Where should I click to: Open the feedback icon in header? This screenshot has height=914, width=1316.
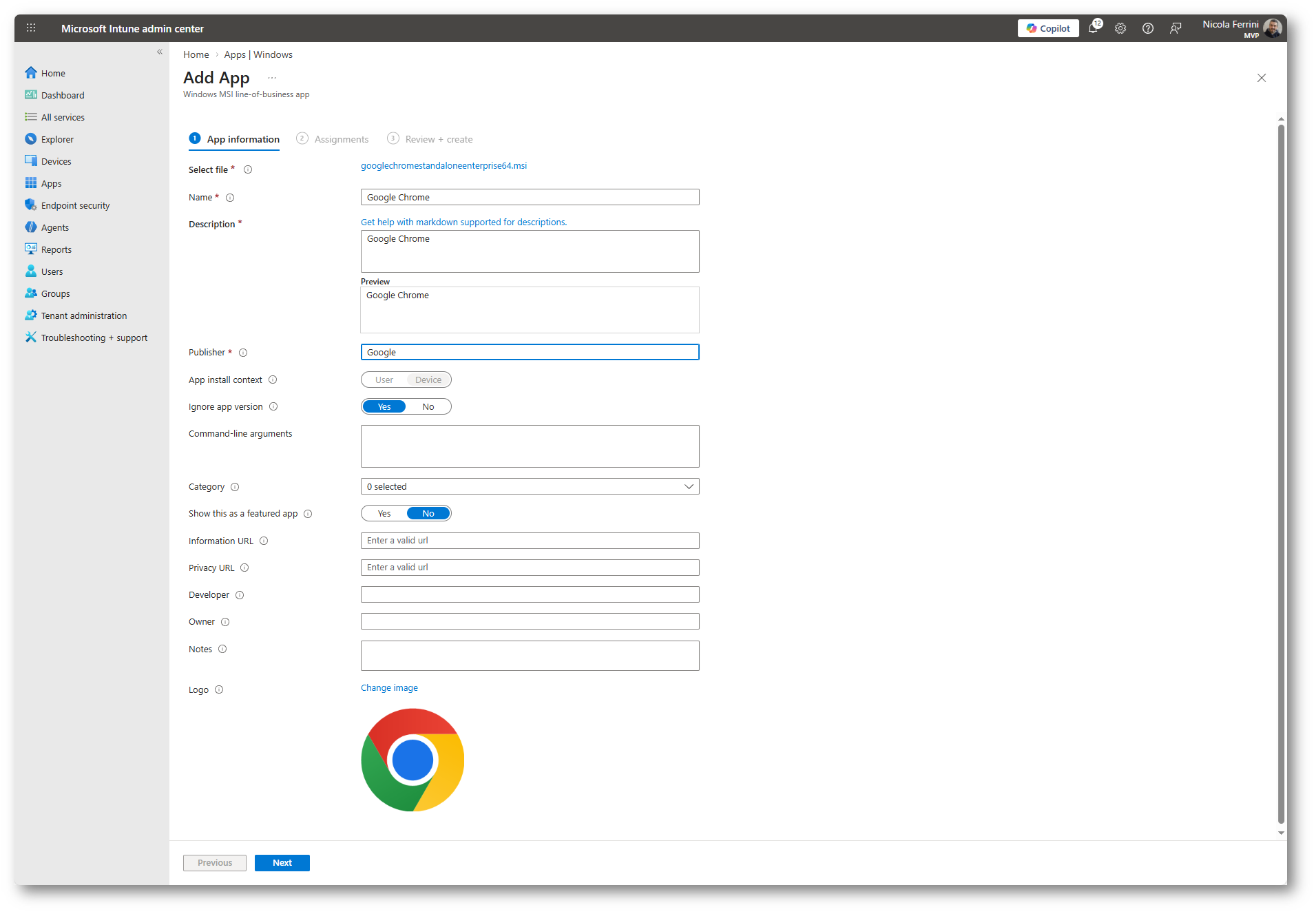coord(1176,28)
